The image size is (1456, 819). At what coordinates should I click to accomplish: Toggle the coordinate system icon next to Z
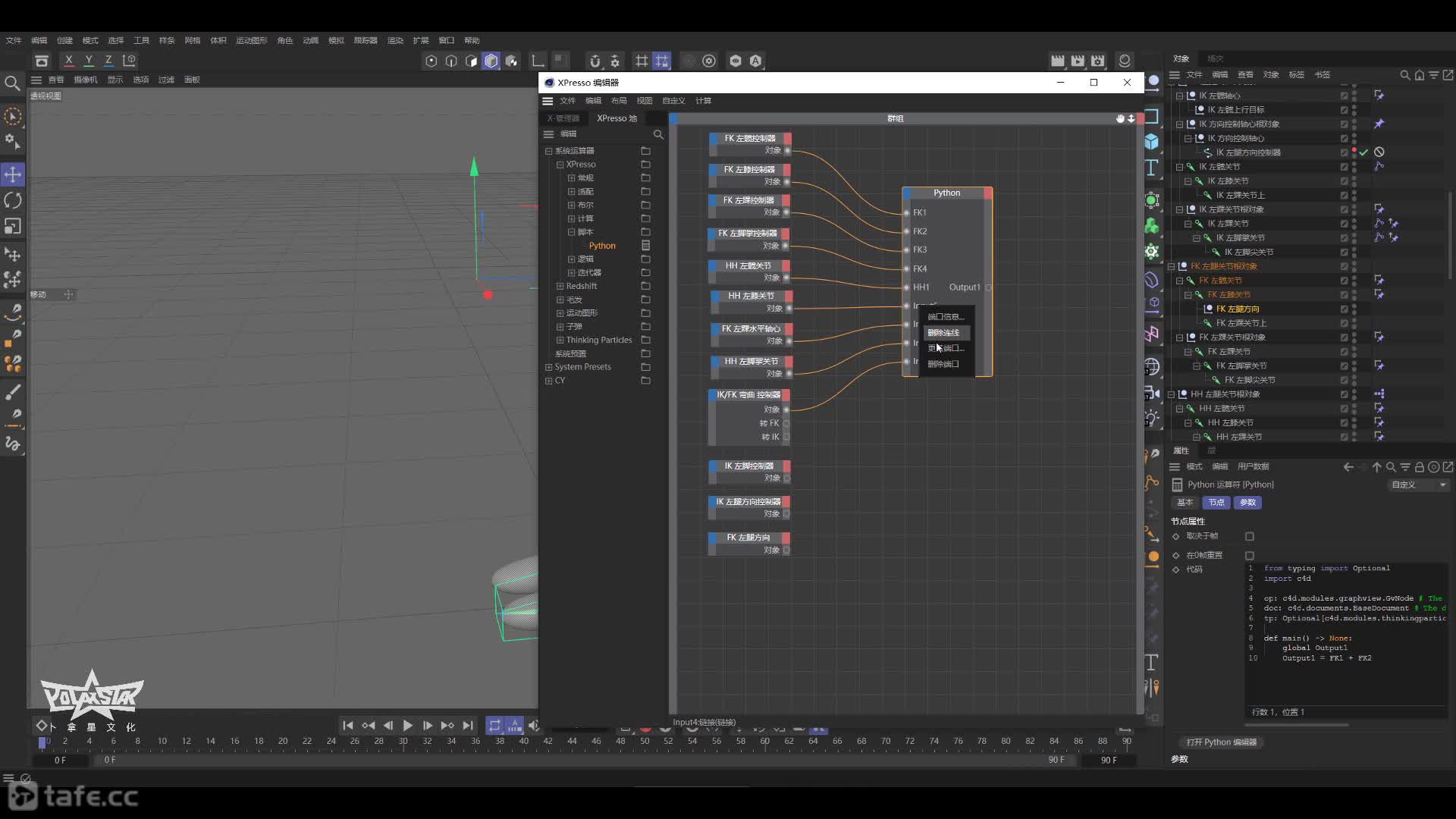(x=130, y=60)
